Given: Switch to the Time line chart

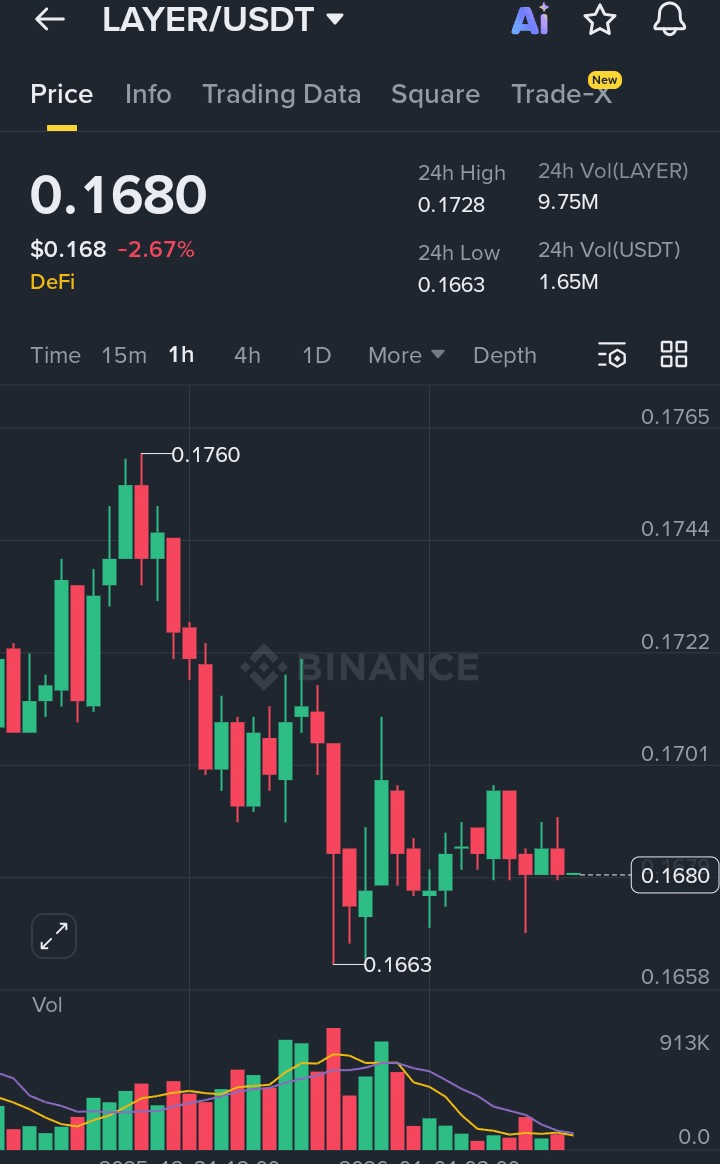Looking at the screenshot, I should click(x=56, y=355).
